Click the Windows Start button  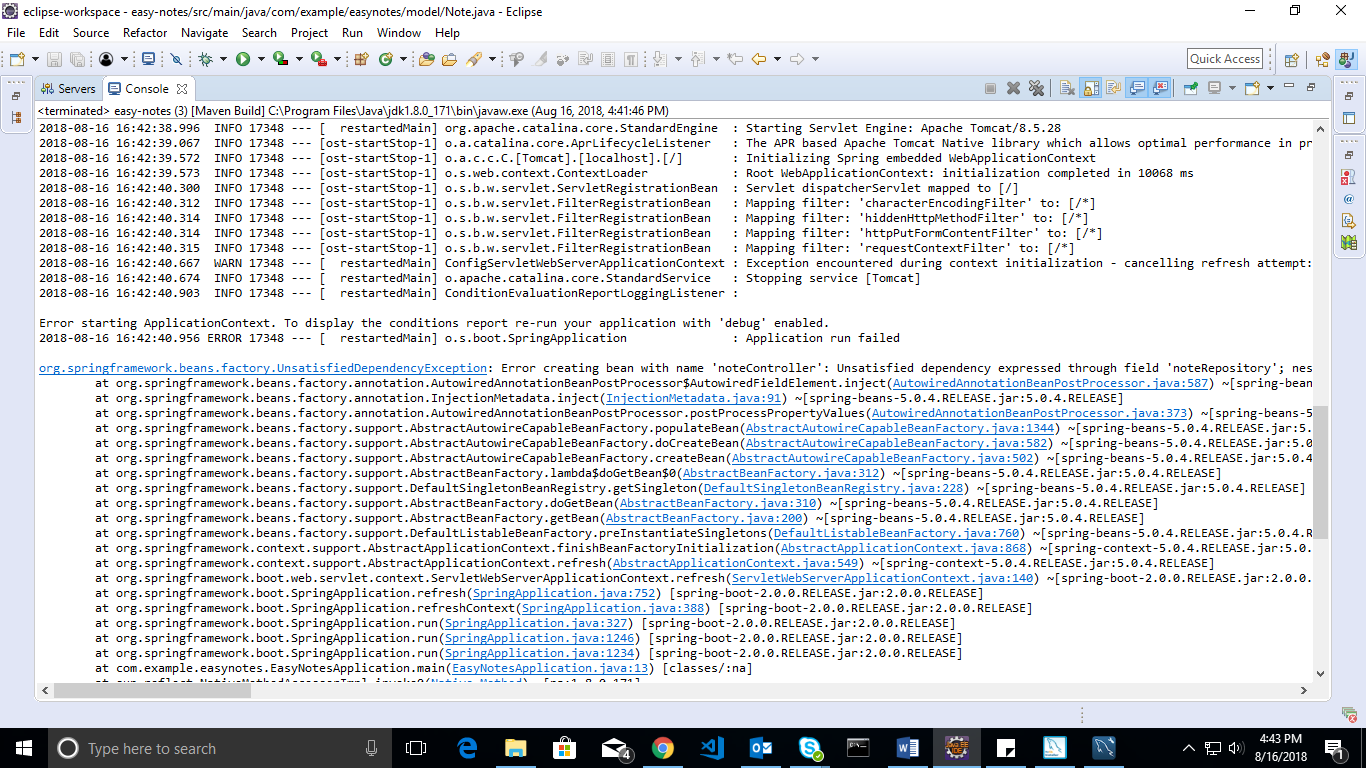(x=23, y=748)
